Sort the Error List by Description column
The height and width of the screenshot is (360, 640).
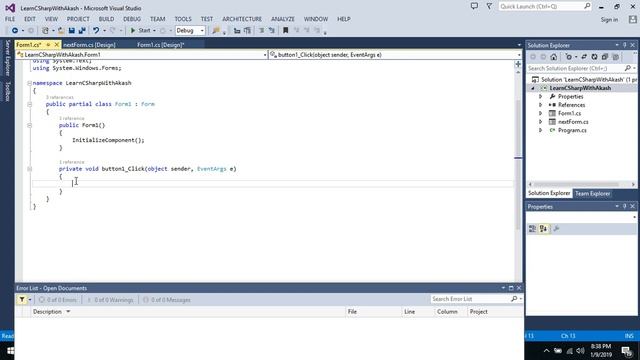coord(47,311)
